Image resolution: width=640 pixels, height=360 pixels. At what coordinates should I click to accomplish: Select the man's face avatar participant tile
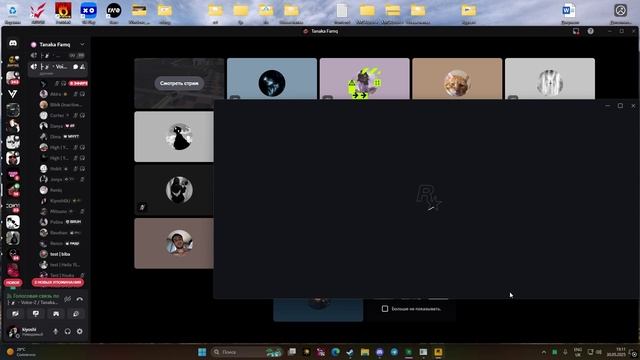(174, 243)
